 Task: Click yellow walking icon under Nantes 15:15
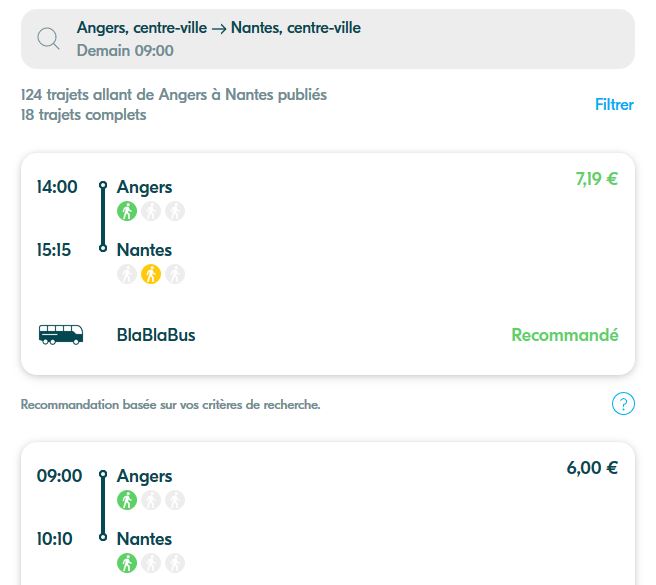tap(151, 274)
